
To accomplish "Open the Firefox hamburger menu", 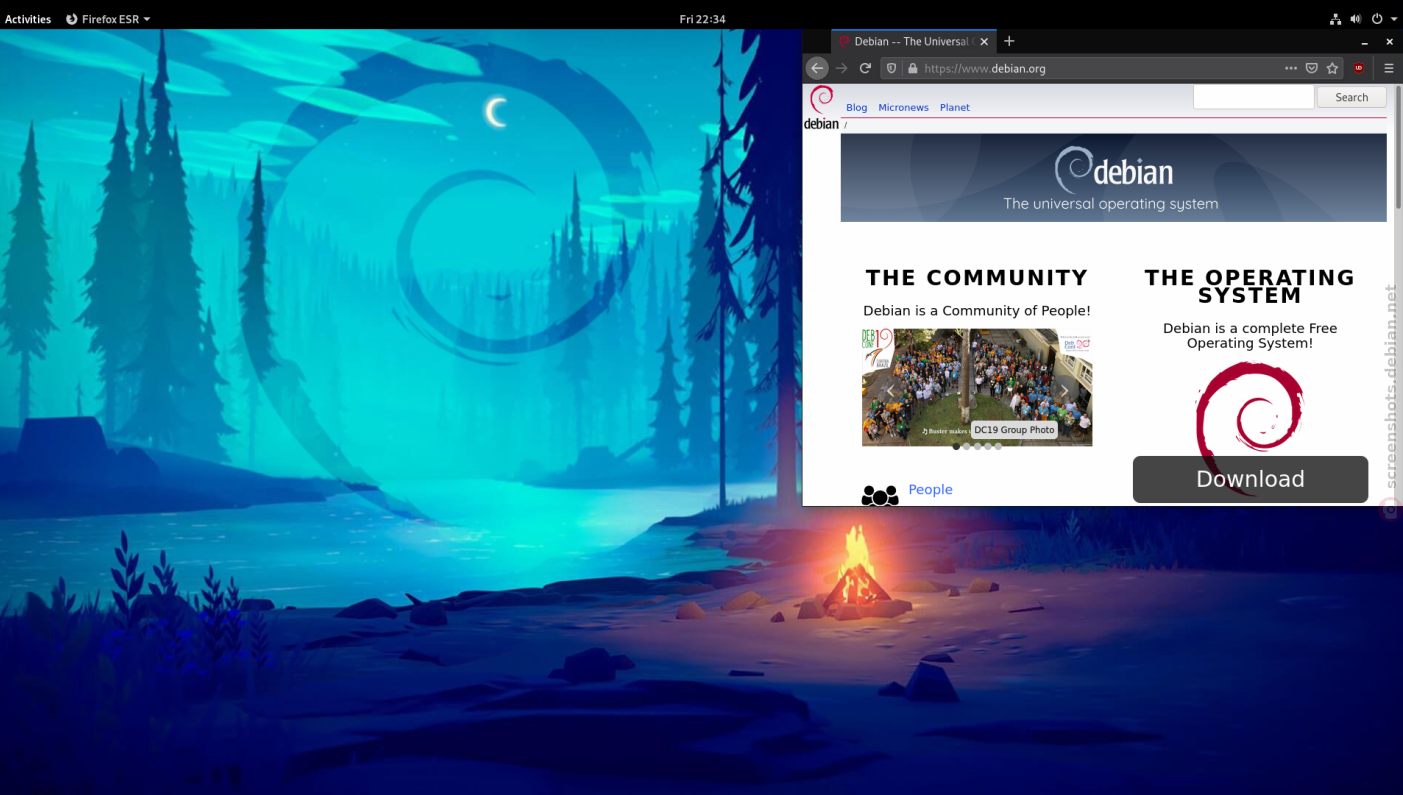I will pyautogui.click(x=1389, y=68).
